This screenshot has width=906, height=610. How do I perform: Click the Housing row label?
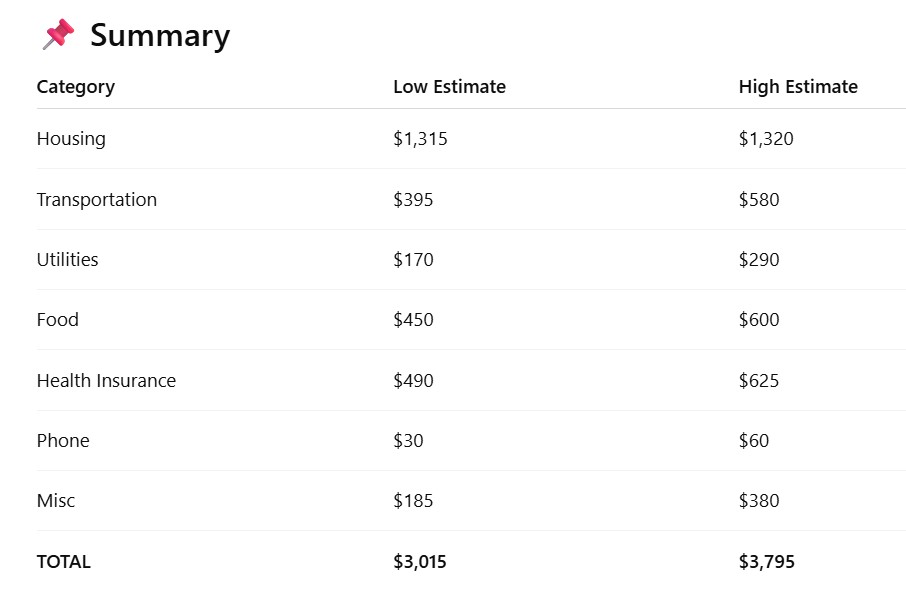[x=71, y=139]
